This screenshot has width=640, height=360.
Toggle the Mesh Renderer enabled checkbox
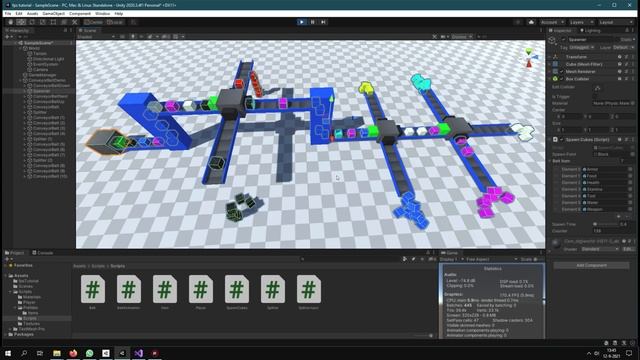[561, 71]
